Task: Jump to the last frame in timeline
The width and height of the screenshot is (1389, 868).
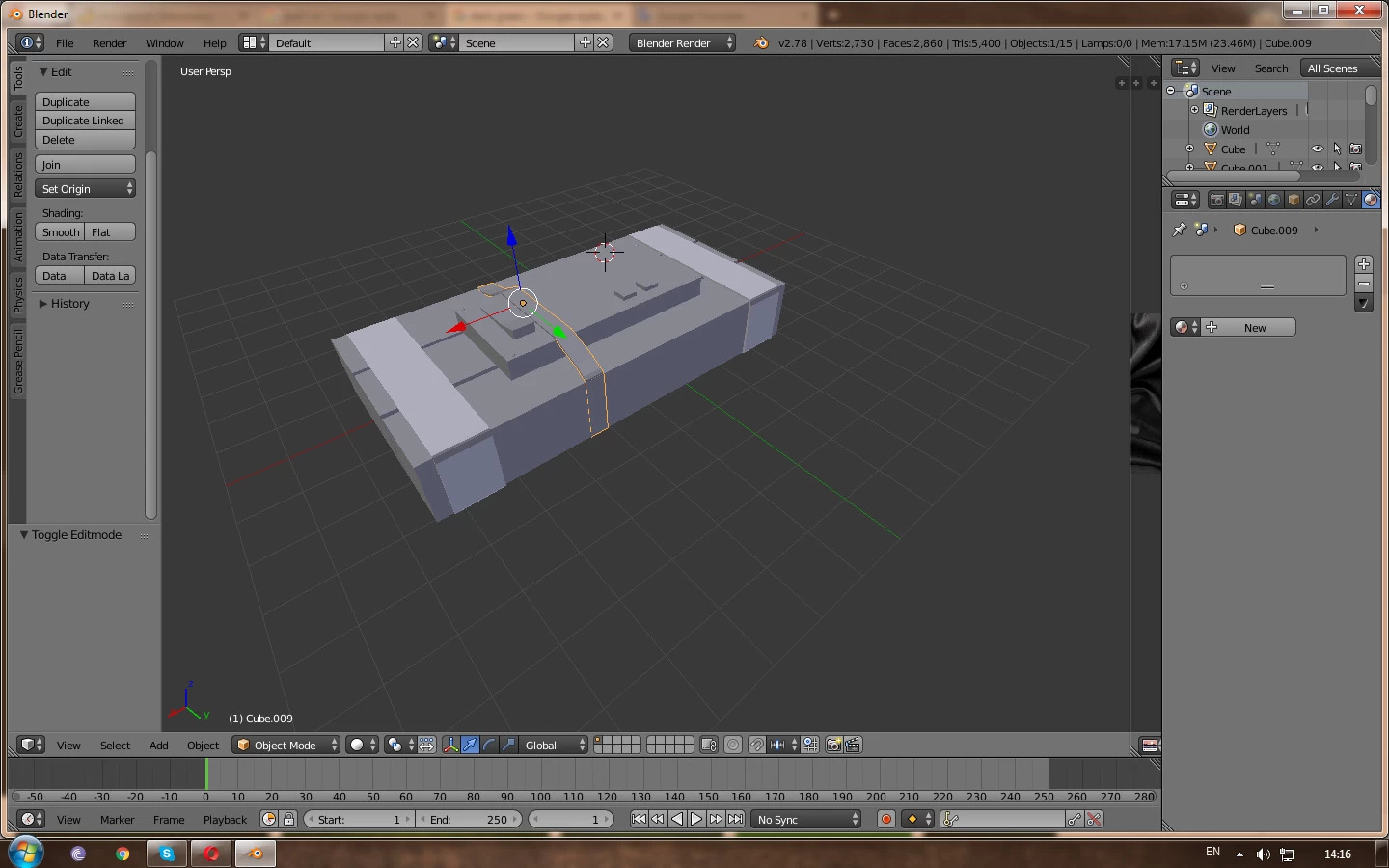Action: (735, 819)
